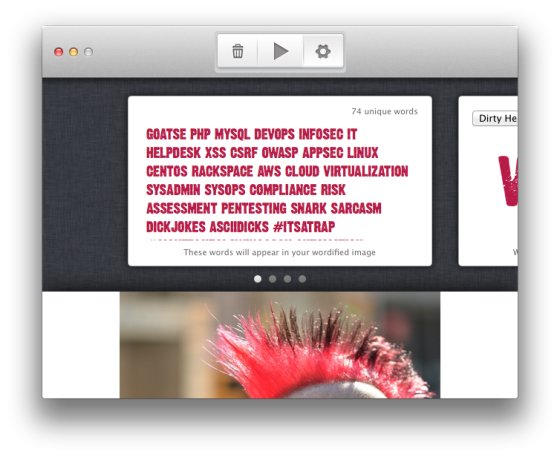Screen dimensions: 560x457
Task: Select the first page indicator dot
Action: point(258,279)
